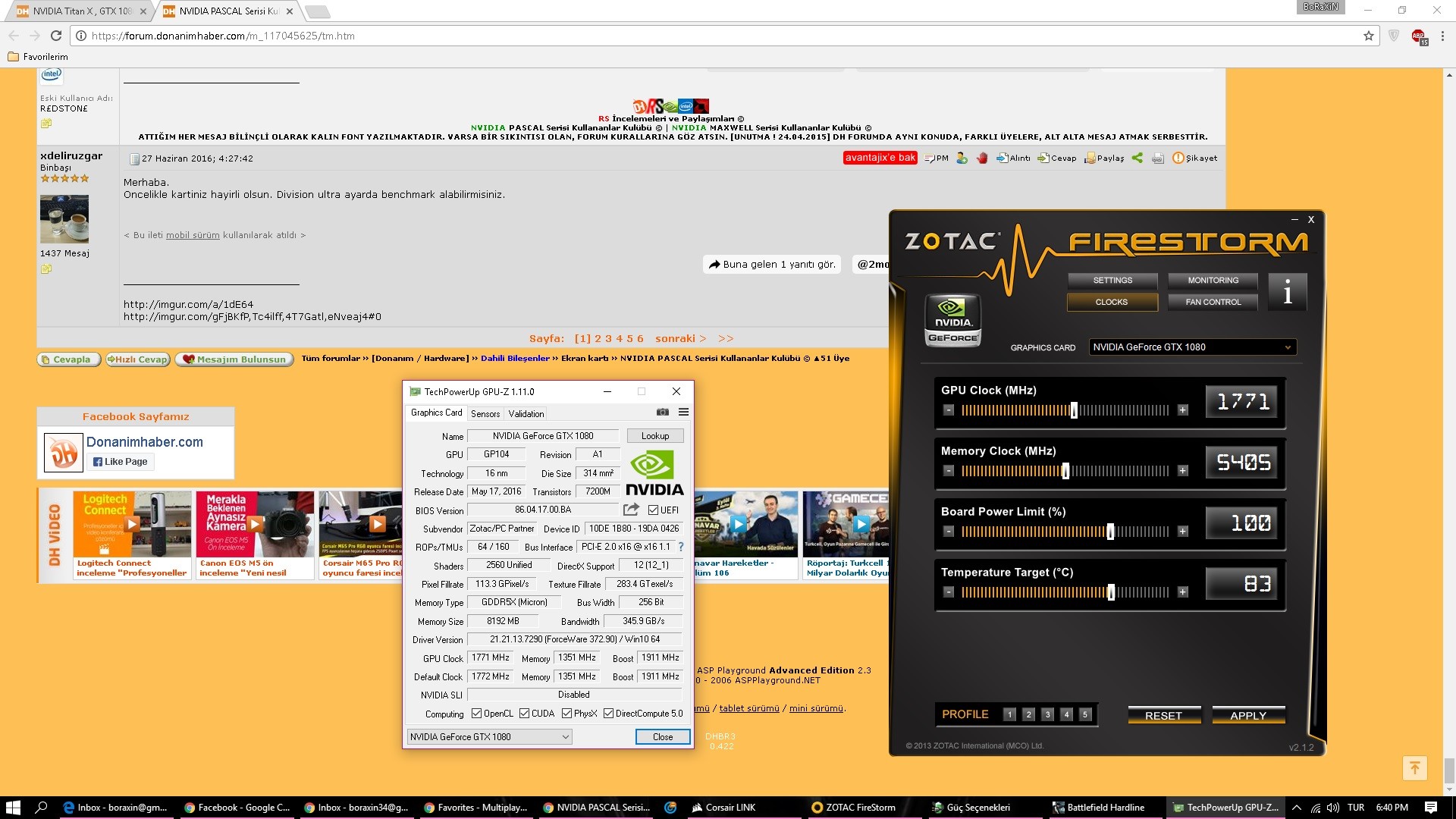Open the FireStorm info button
Screen dimensions: 1456x819
pos(1287,292)
